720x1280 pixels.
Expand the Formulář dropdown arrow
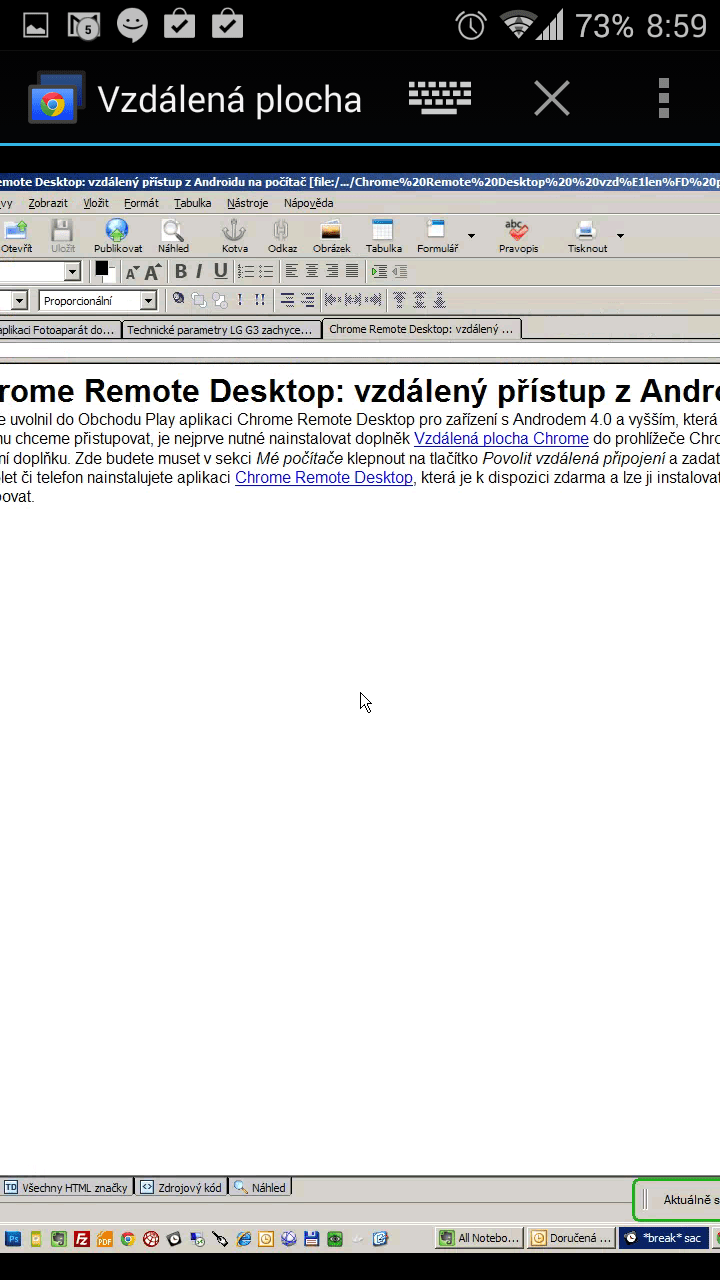[471, 236]
